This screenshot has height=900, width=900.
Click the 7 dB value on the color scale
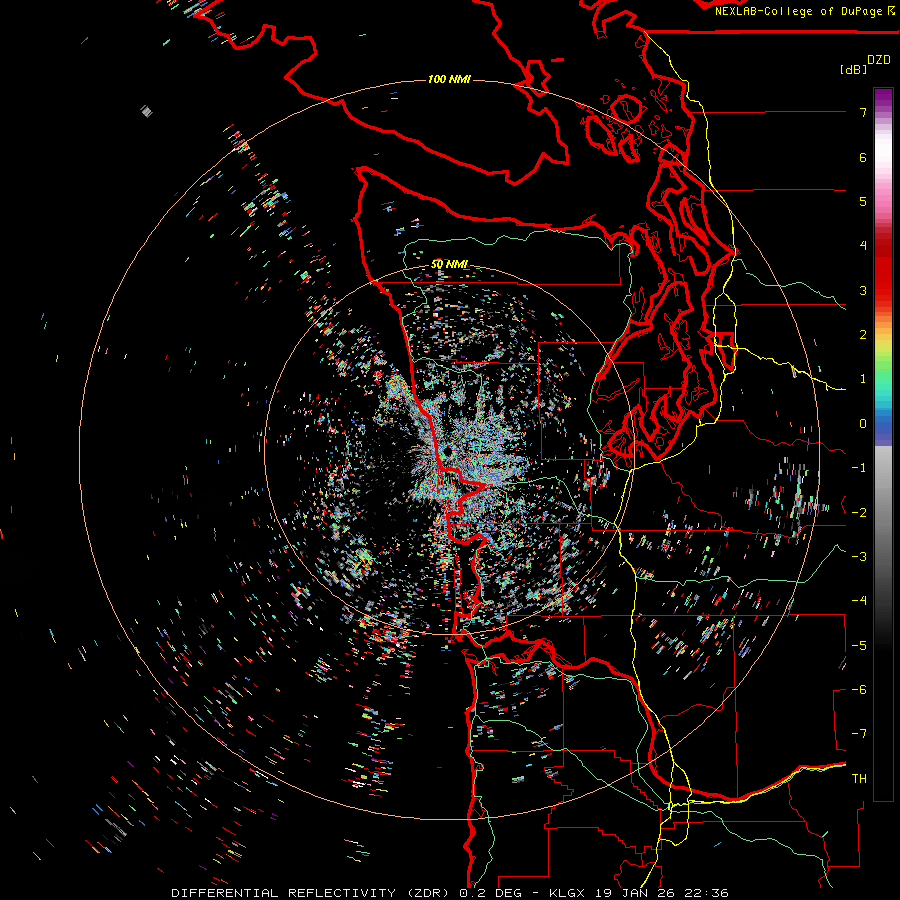coord(863,112)
